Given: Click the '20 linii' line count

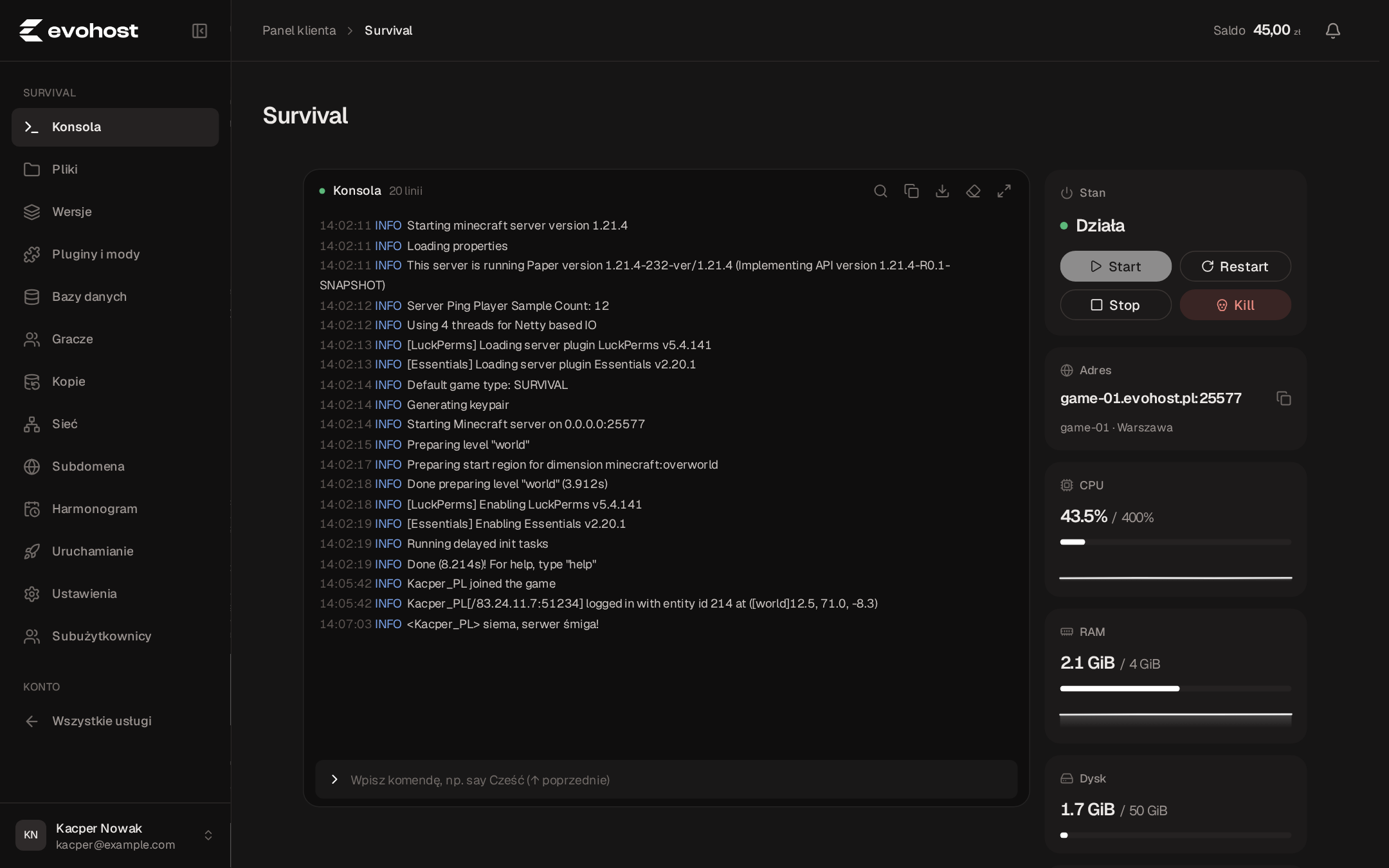Looking at the screenshot, I should [x=406, y=191].
